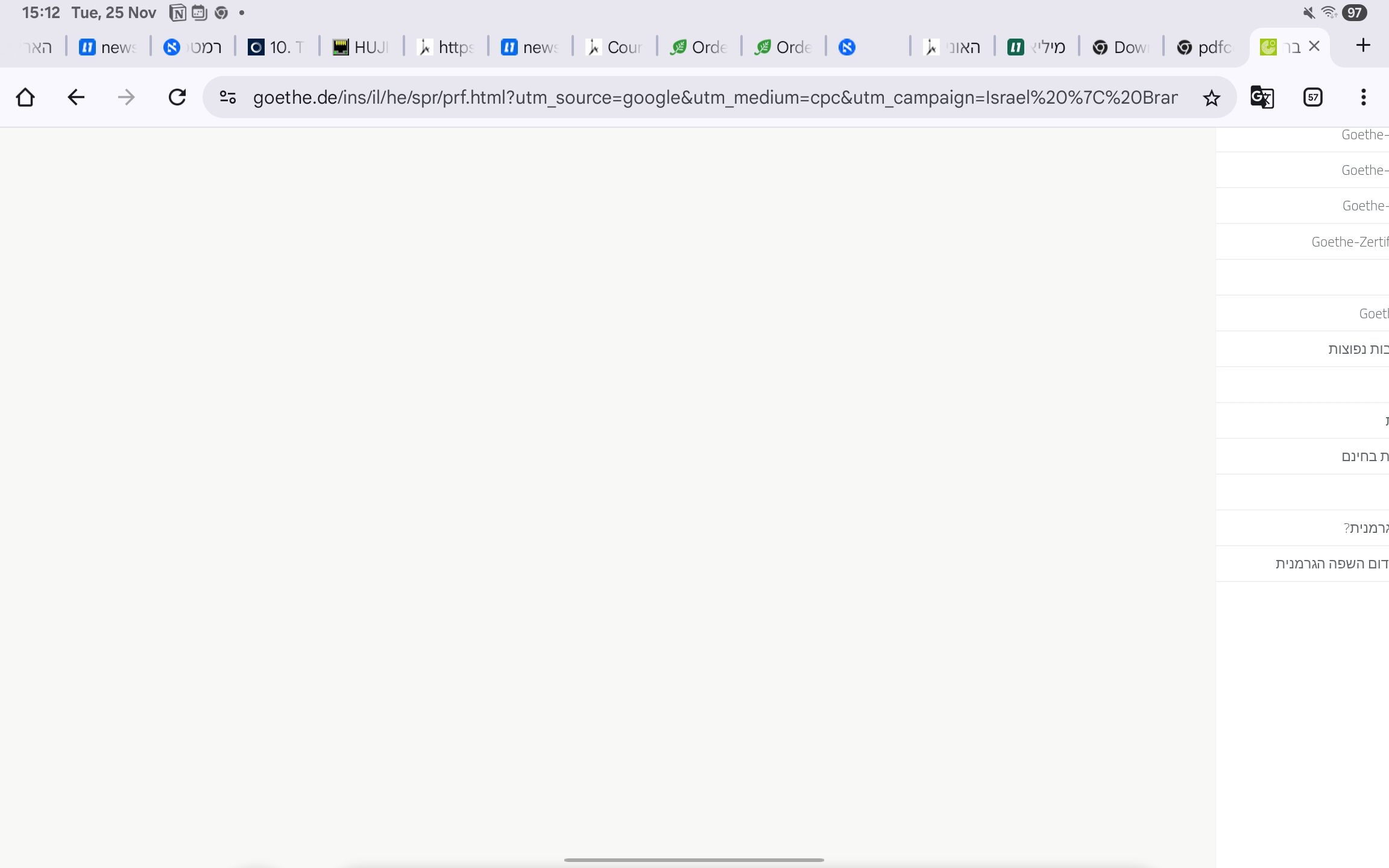1389x868 pixels.
Task: Open Google Translate icon in toolbar
Action: click(1262, 97)
